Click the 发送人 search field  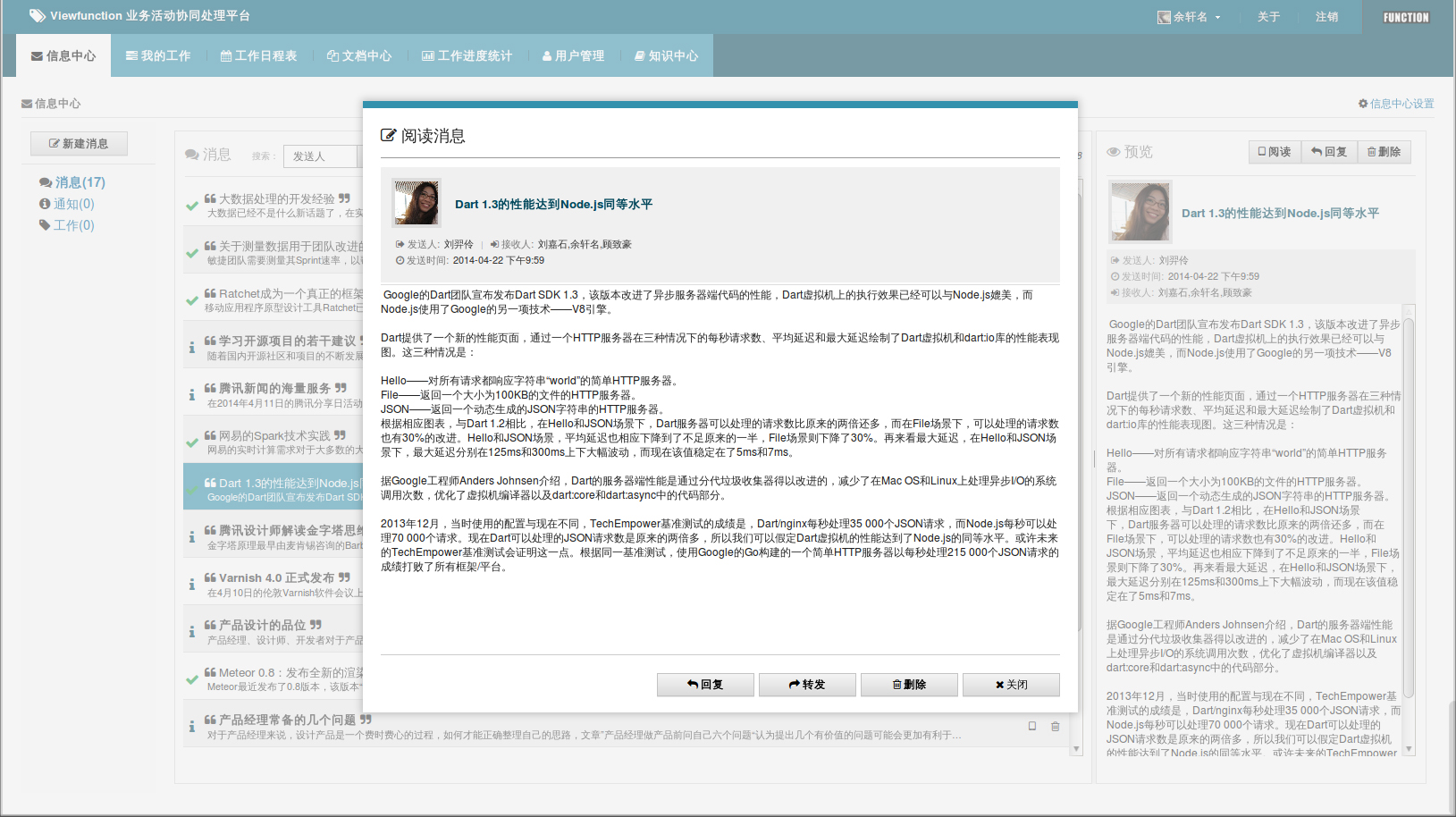(x=322, y=156)
